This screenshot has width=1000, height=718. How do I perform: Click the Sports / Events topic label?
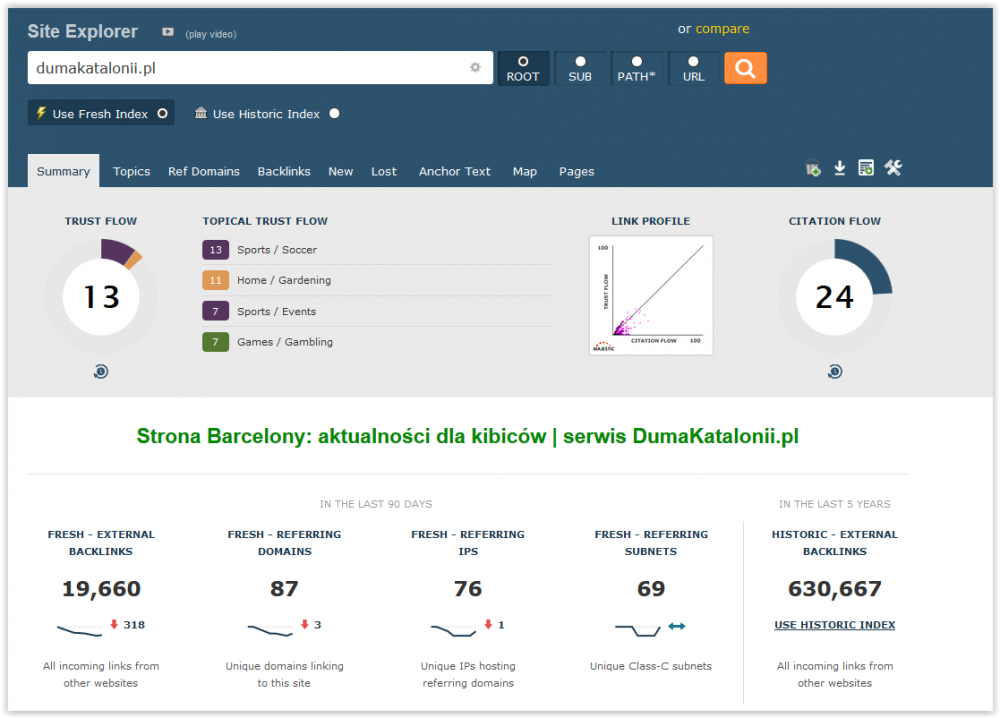click(276, 312)
